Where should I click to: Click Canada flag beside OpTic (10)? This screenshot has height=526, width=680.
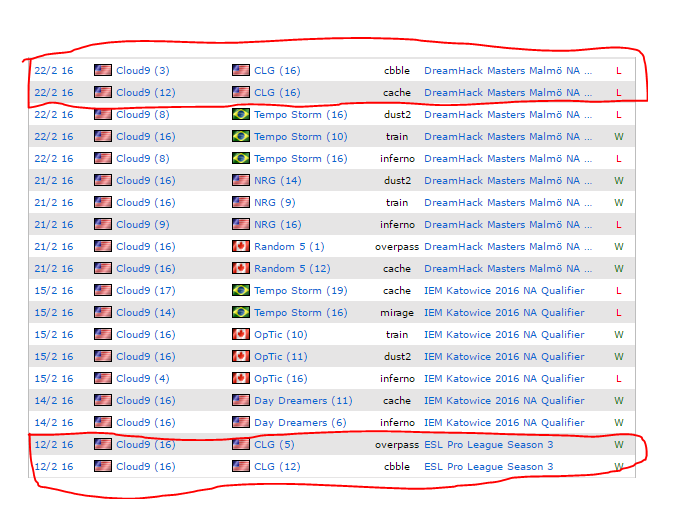241,334
